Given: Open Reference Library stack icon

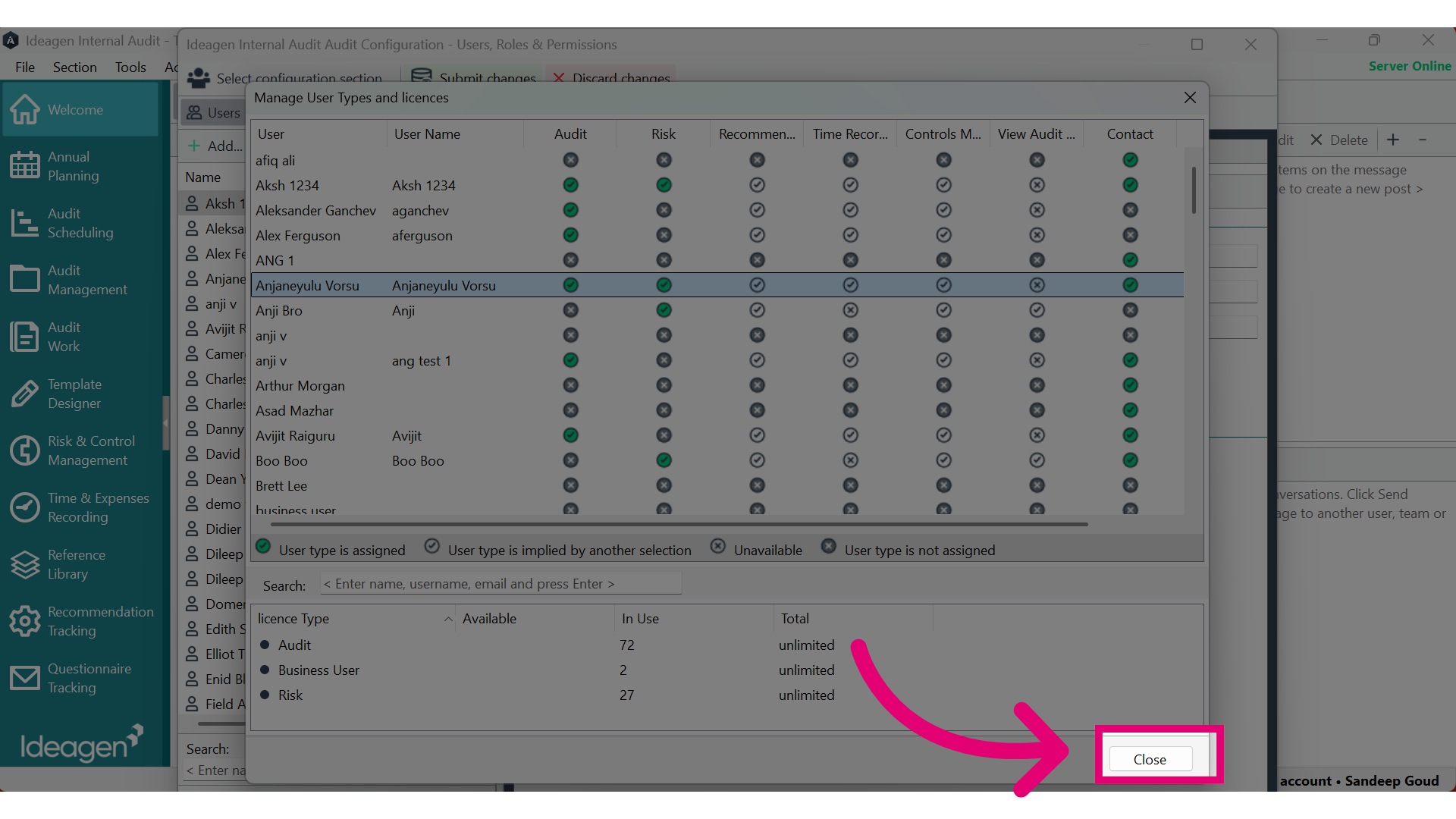Looking at the screenshot, I should 24,564.
